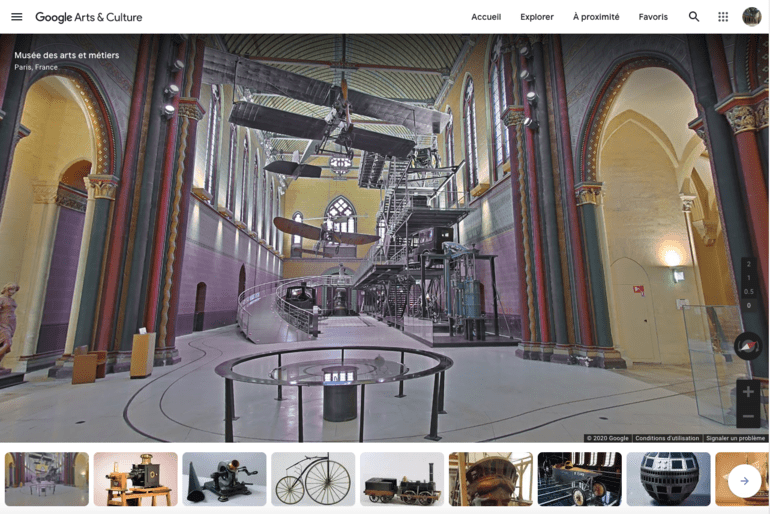Click the Google Arts & Culture logo
Image resolution: width=770 pixels, height=514 pixels.
pos(89,17)
